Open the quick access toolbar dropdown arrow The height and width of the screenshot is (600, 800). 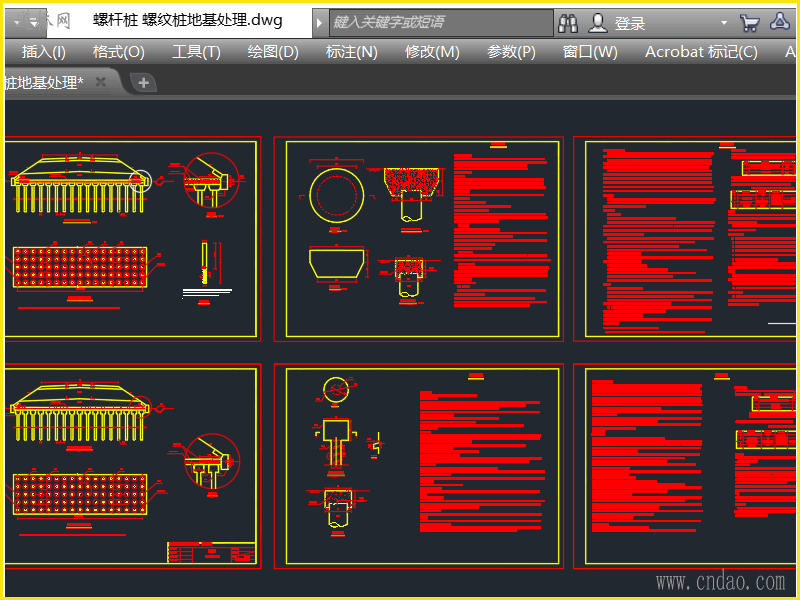tap(33, 23)
